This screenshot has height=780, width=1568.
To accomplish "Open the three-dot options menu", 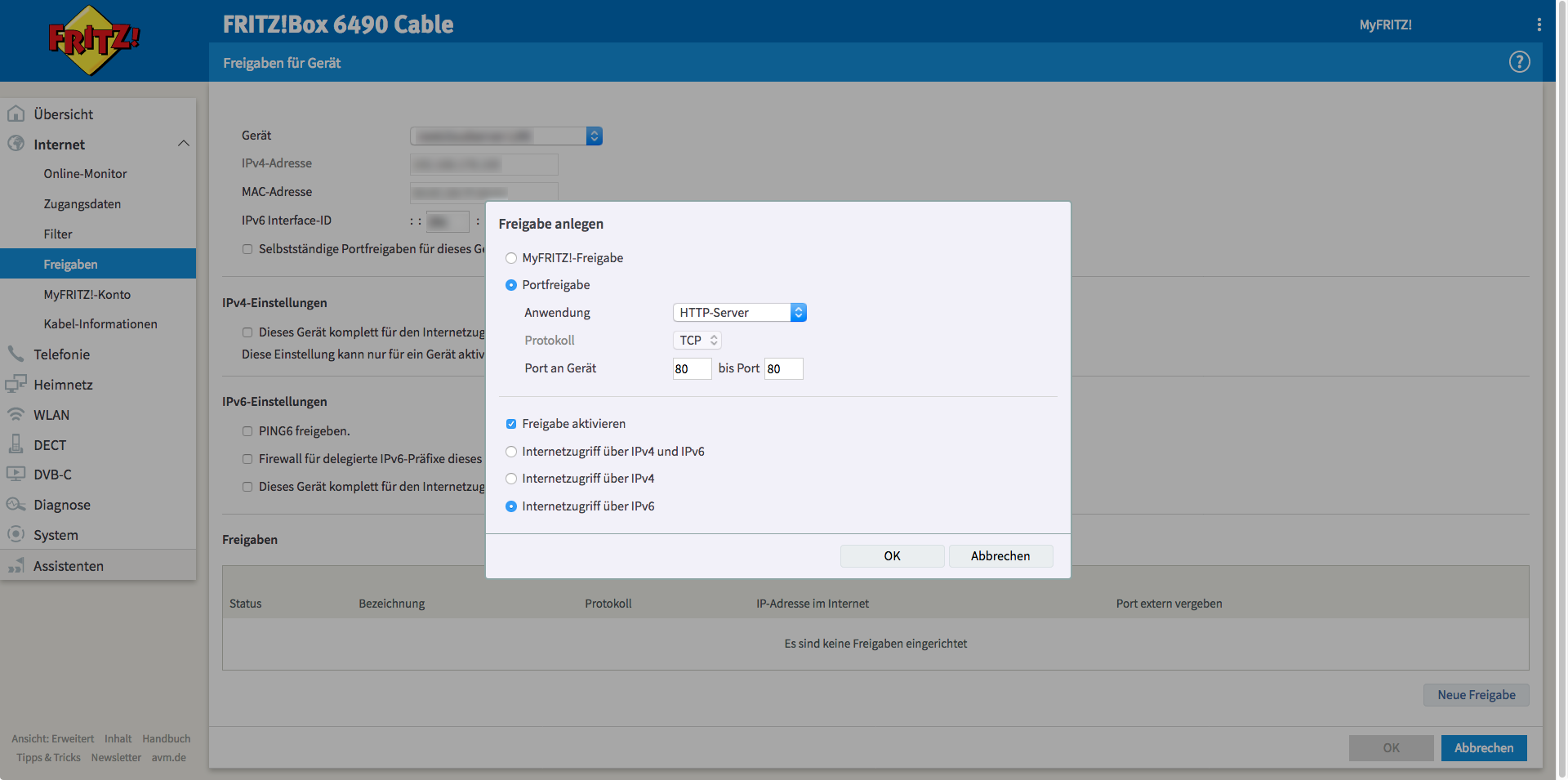I will click(1539, 25).
